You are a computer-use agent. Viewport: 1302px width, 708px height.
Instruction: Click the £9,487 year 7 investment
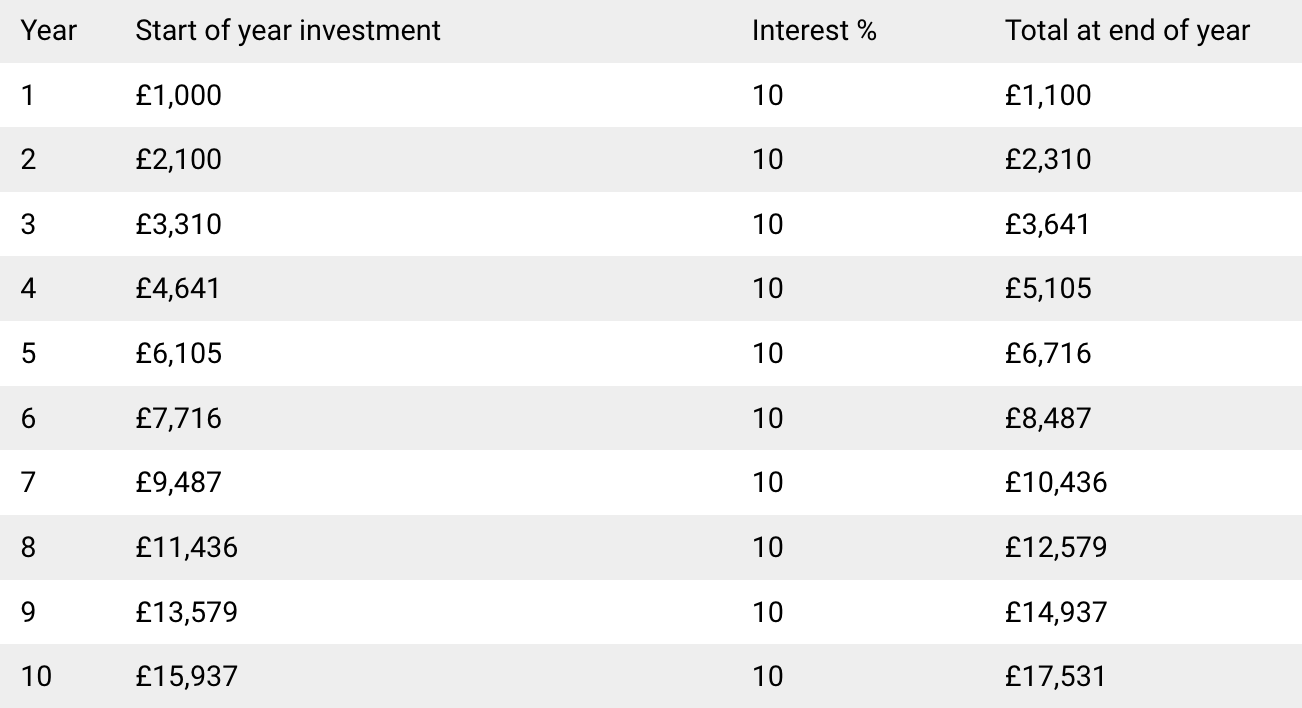tap(179, 482)
